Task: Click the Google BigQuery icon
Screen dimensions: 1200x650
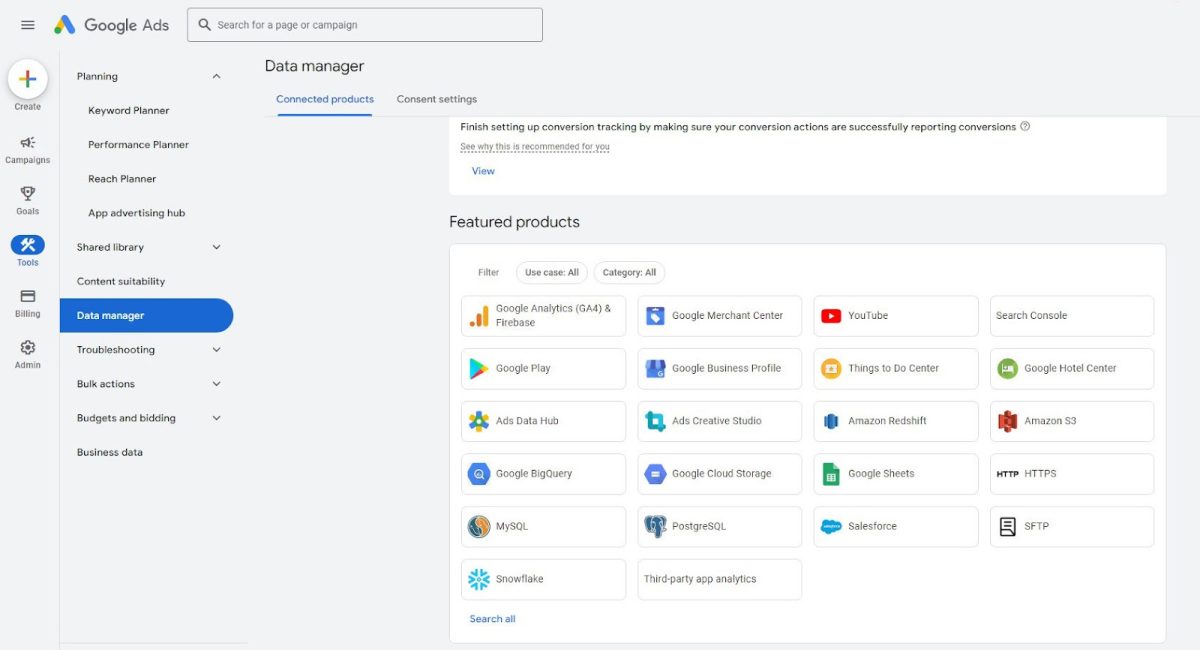Action: [479, 474]
